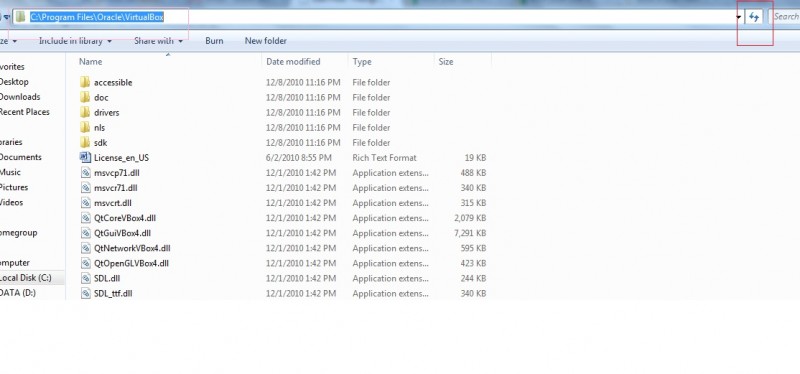Select the sdk folder
This screenshot has width=800, height=374.
(94, 142)
